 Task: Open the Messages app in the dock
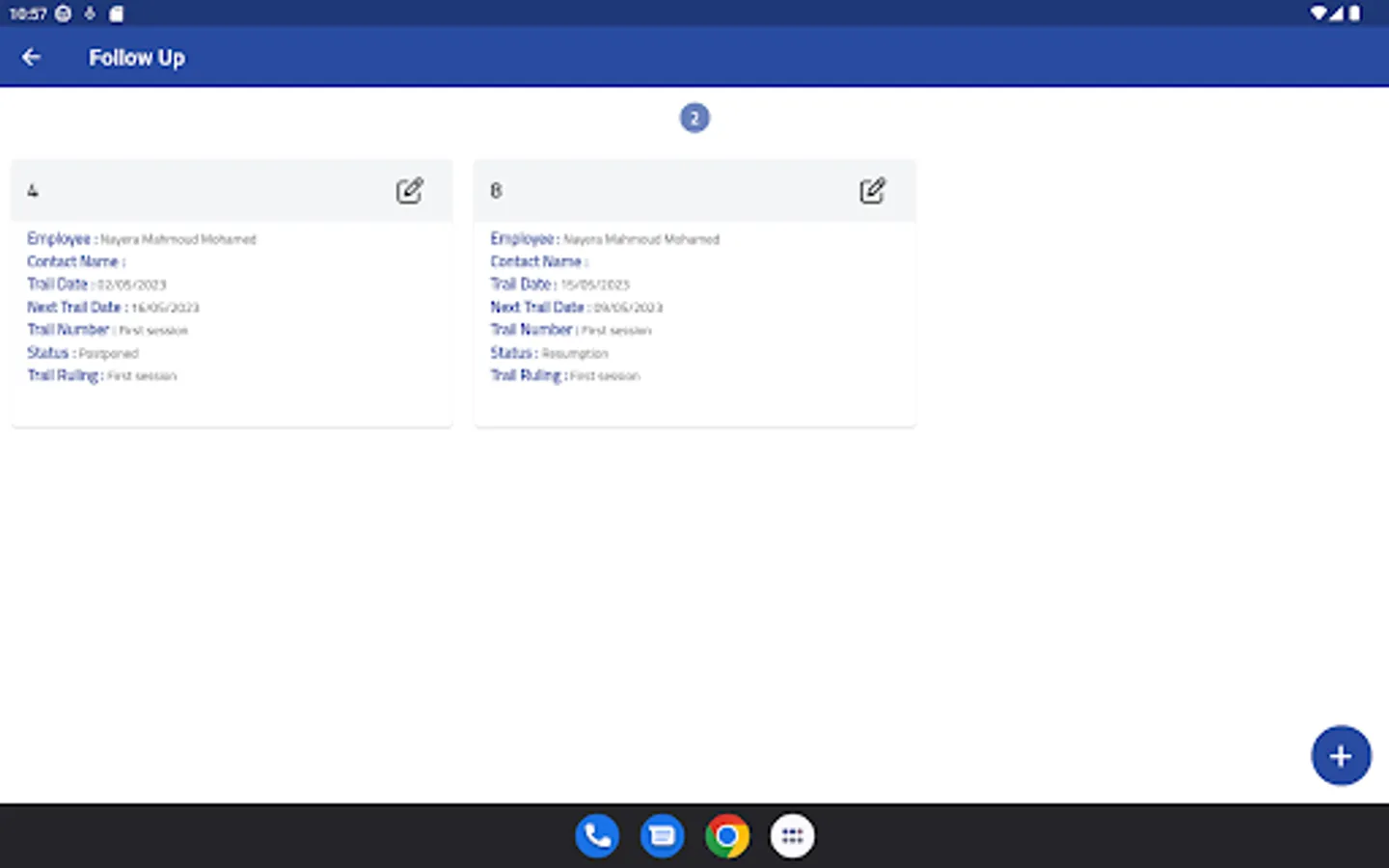point(663,836)
